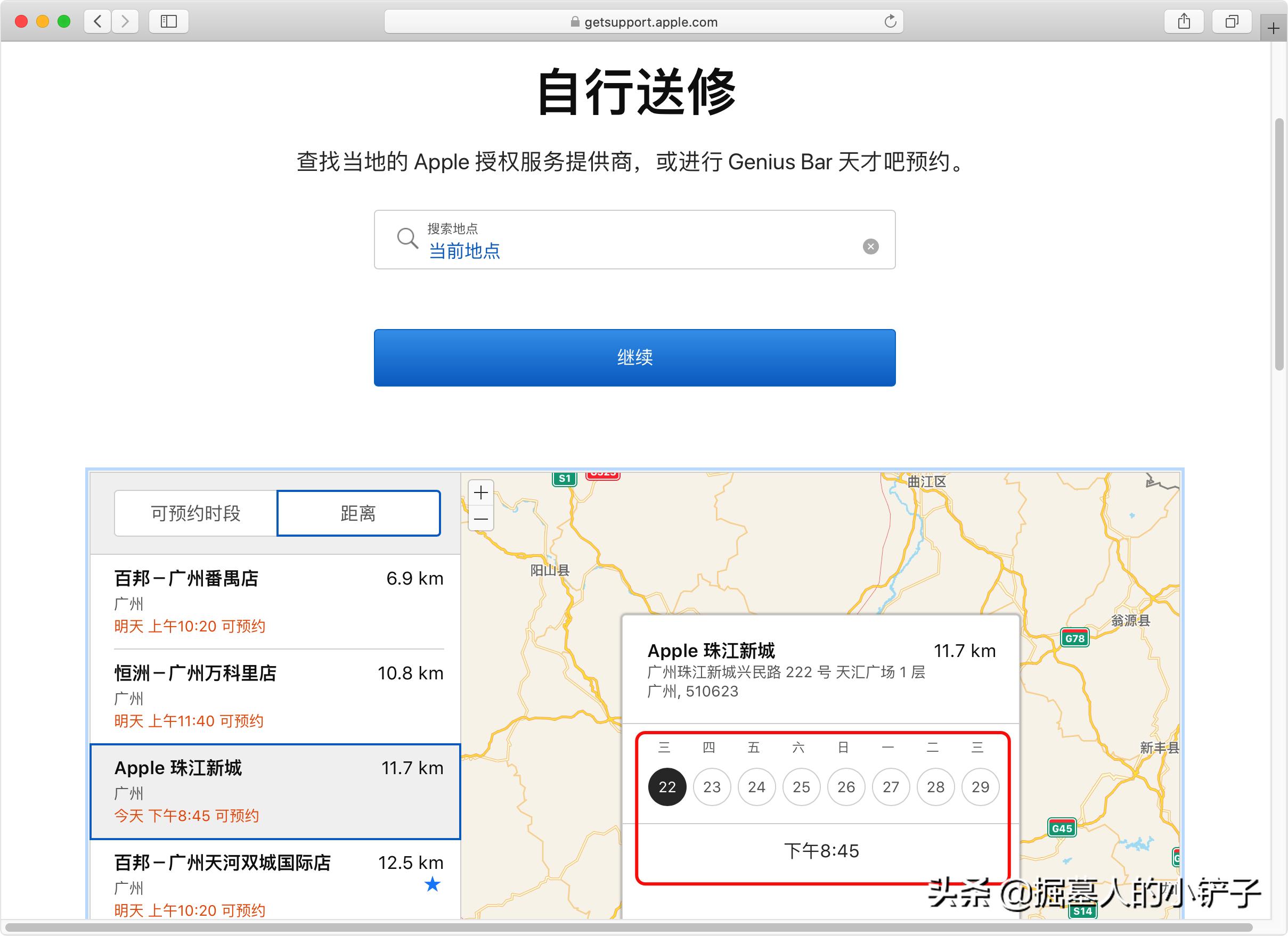Open the tab overview icon
Image resolution: width=1288 pixels, height=936 pixels.
click(x=1231, y=22)
